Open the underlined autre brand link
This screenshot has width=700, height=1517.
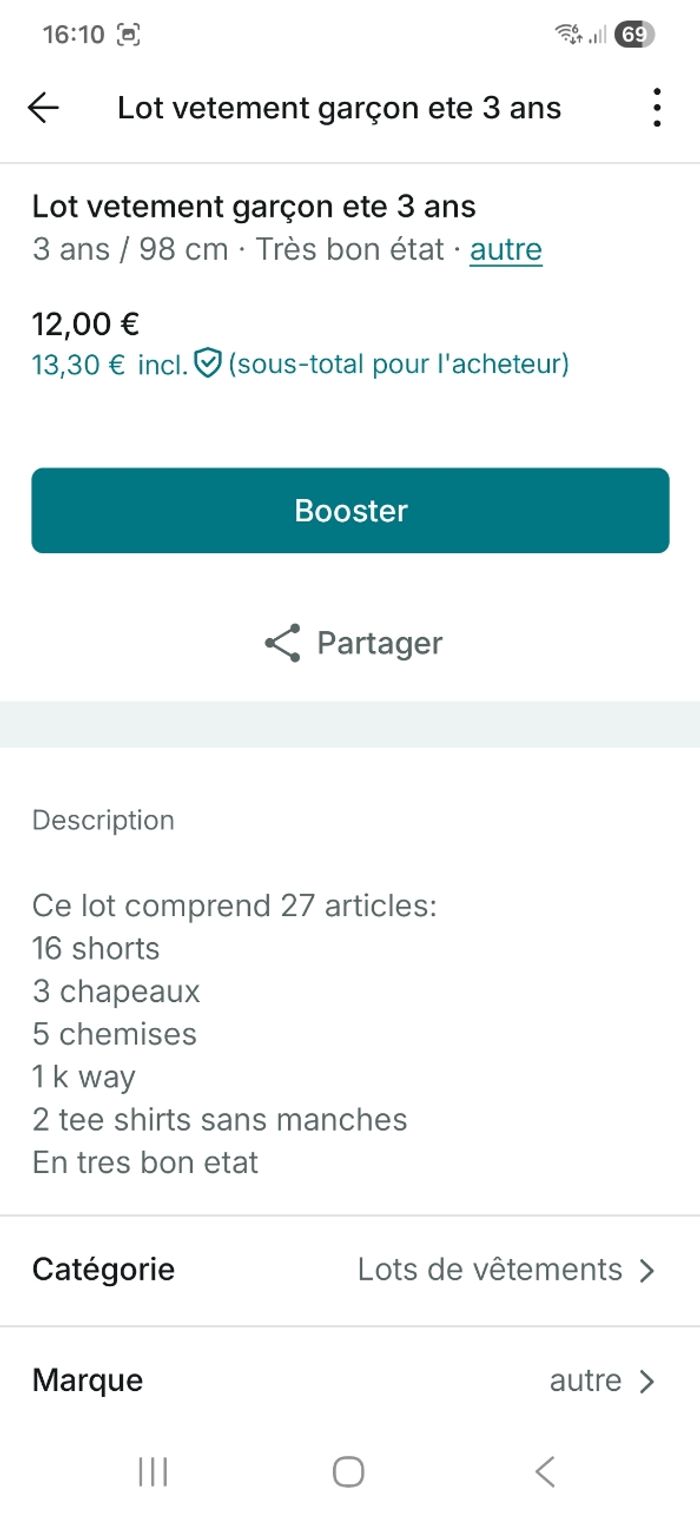(506, 250)
